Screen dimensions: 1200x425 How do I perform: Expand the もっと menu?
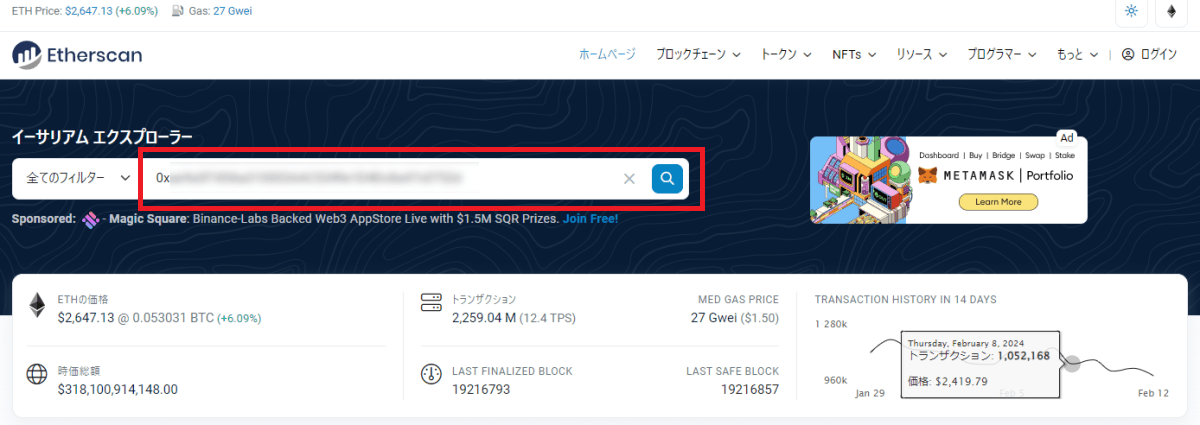(1077, 55)
